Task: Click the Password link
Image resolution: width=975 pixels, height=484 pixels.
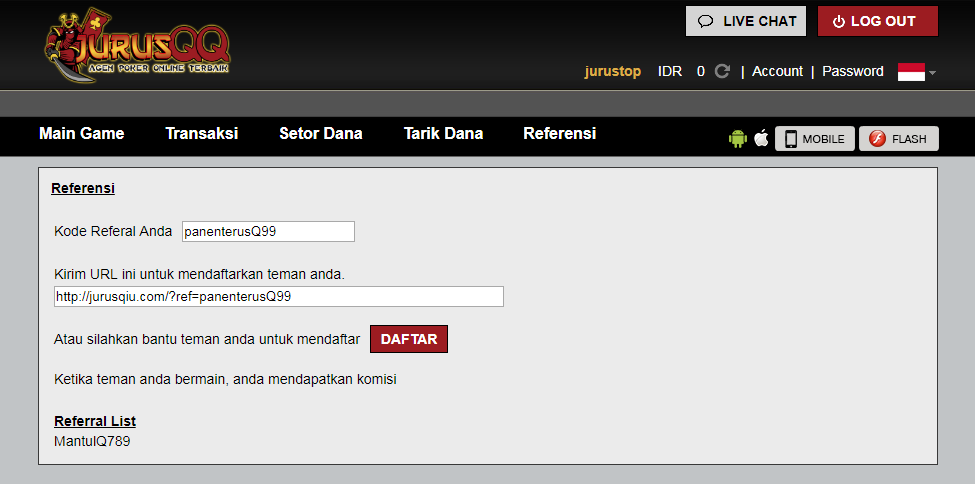Action: (x=852, y=72)
